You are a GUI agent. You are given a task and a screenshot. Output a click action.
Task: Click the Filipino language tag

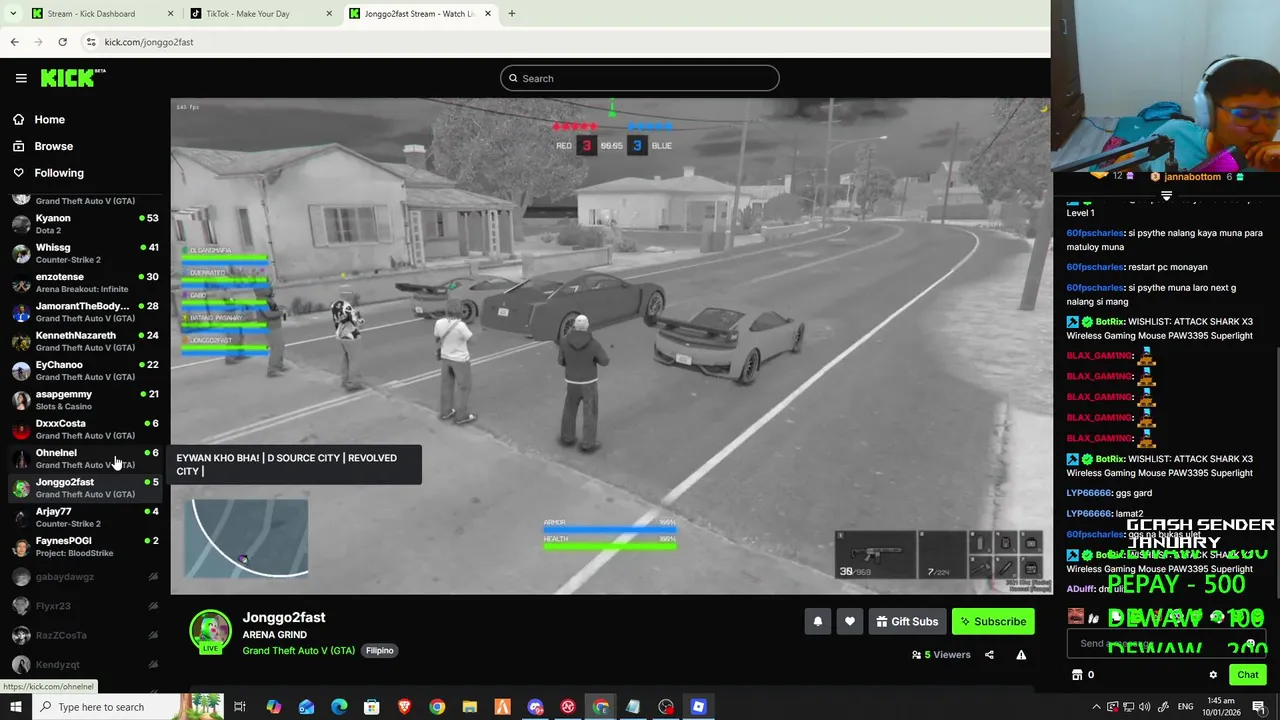tap(379, 650)
